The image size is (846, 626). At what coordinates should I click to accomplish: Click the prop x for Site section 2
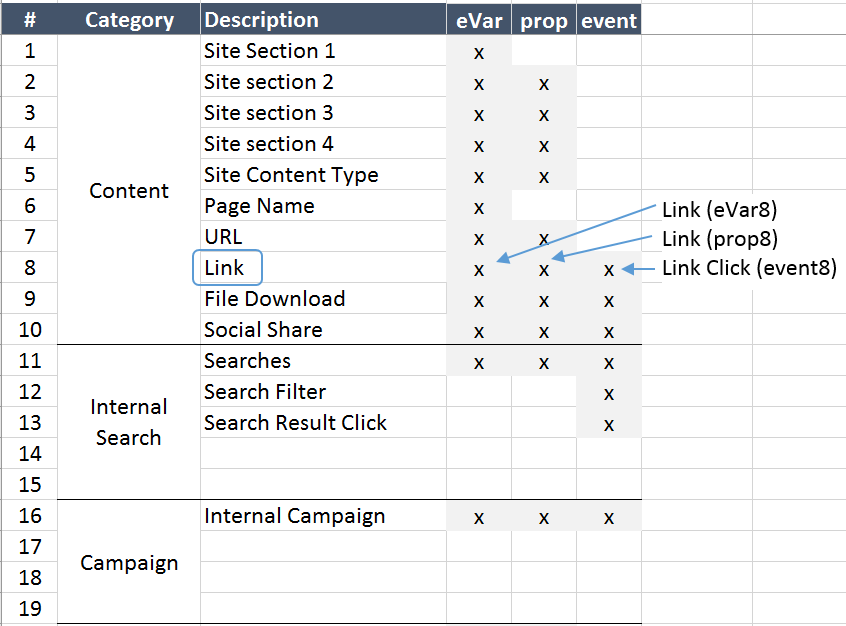(544, 84)
